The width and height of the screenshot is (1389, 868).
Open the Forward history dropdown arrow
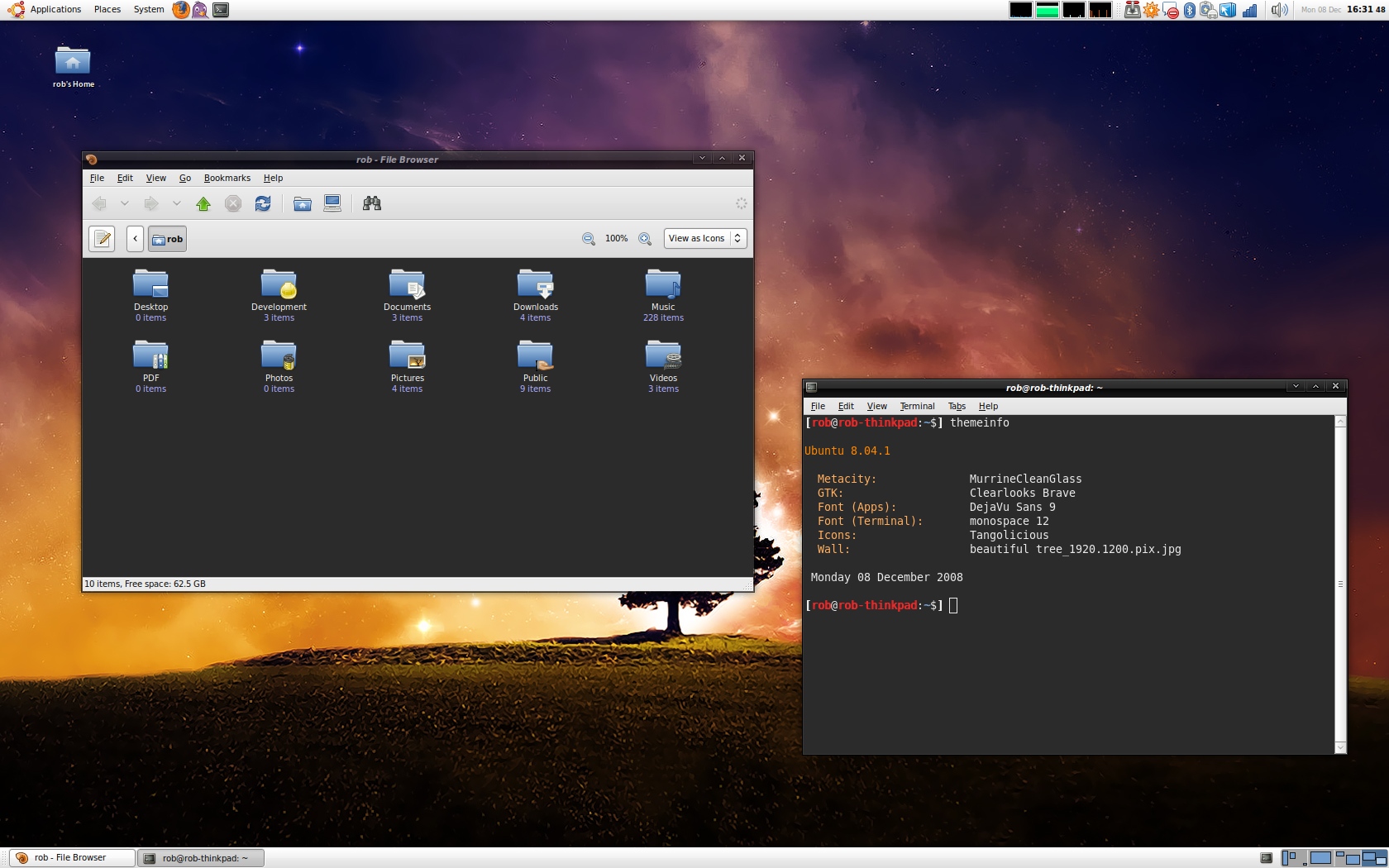[x=176, y=204]
